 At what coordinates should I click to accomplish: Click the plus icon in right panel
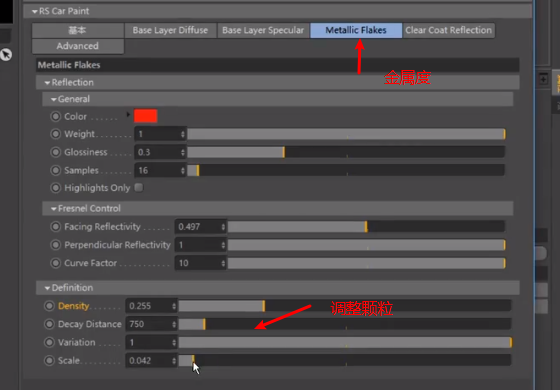coord(543,79)
